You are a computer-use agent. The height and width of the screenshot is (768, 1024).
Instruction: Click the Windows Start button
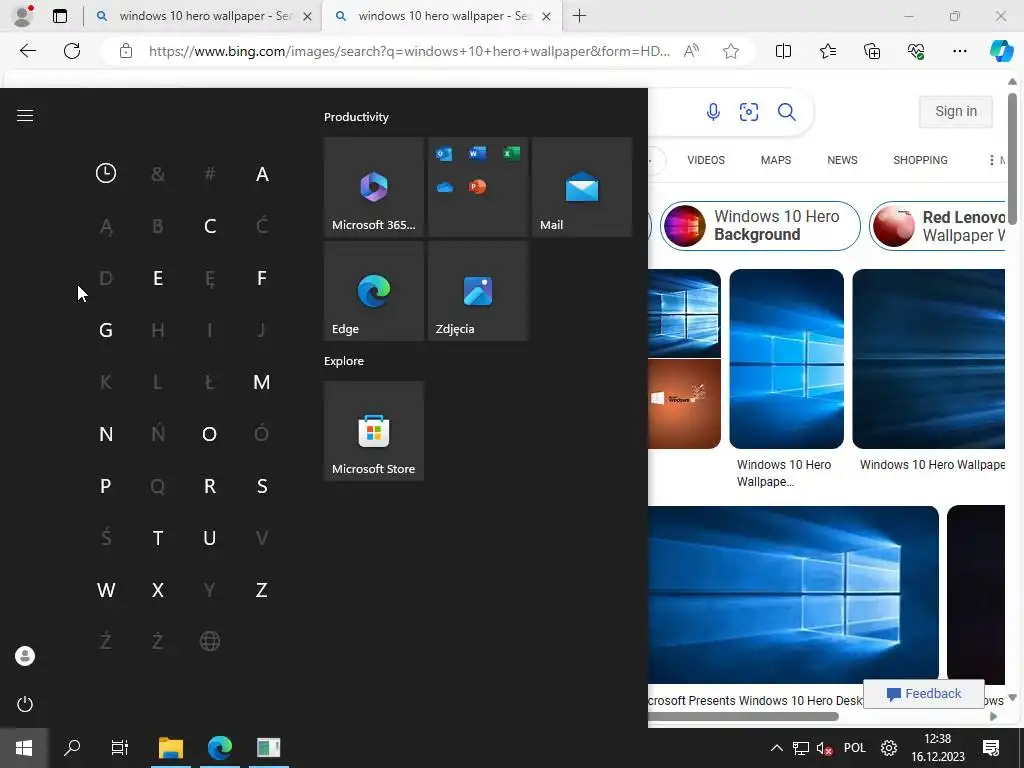point(24,748)
